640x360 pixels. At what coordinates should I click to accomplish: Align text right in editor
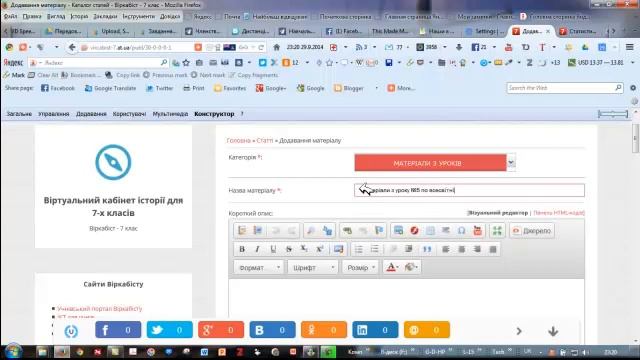[x=477, y=249]
